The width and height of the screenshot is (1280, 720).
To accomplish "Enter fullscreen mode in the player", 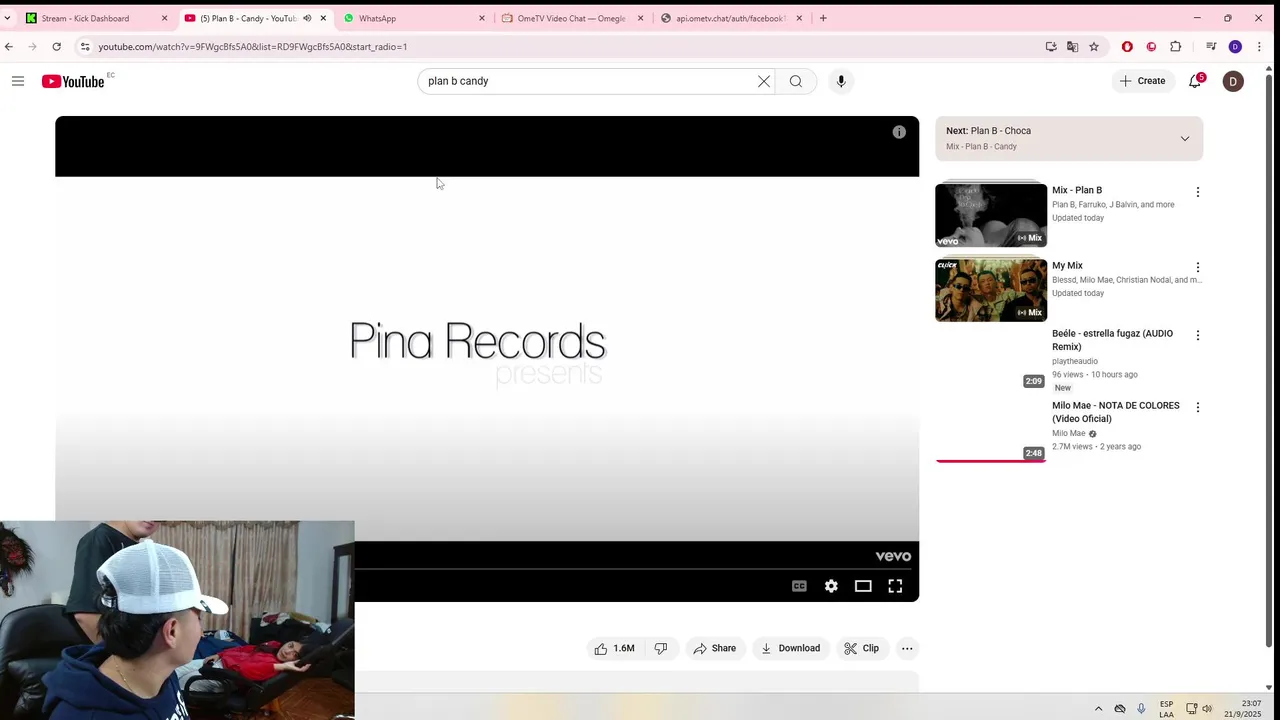I will point(895,586).
